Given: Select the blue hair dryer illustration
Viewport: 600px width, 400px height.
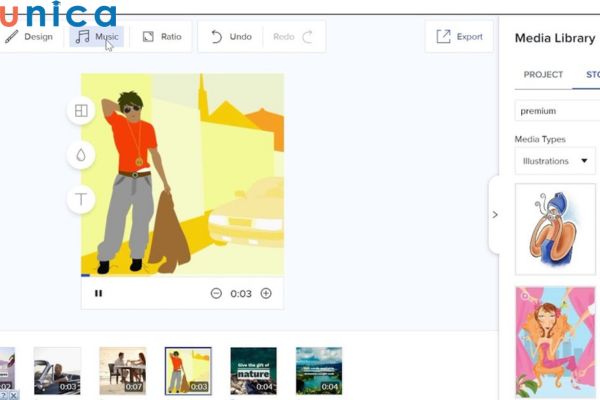Looking at the screenshot, I should 555,229.
